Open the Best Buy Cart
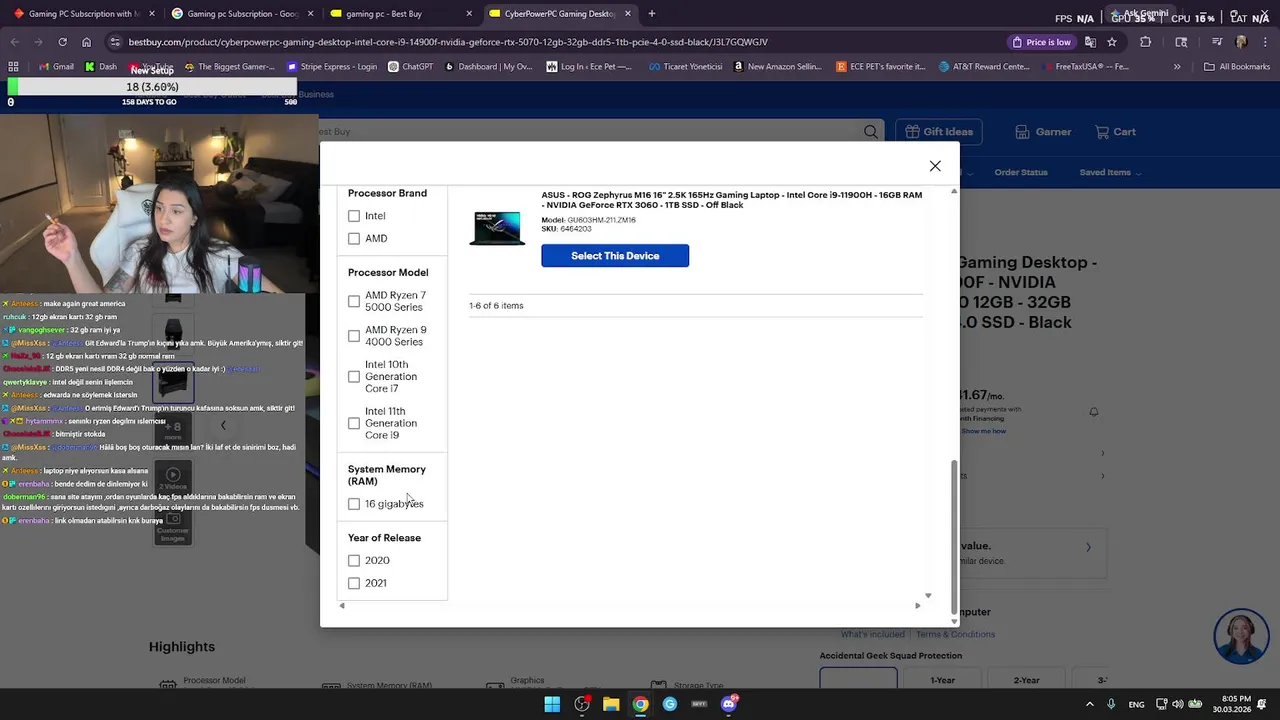Viewport: 1280px width, 720px height. click(x=1115, y=132)
